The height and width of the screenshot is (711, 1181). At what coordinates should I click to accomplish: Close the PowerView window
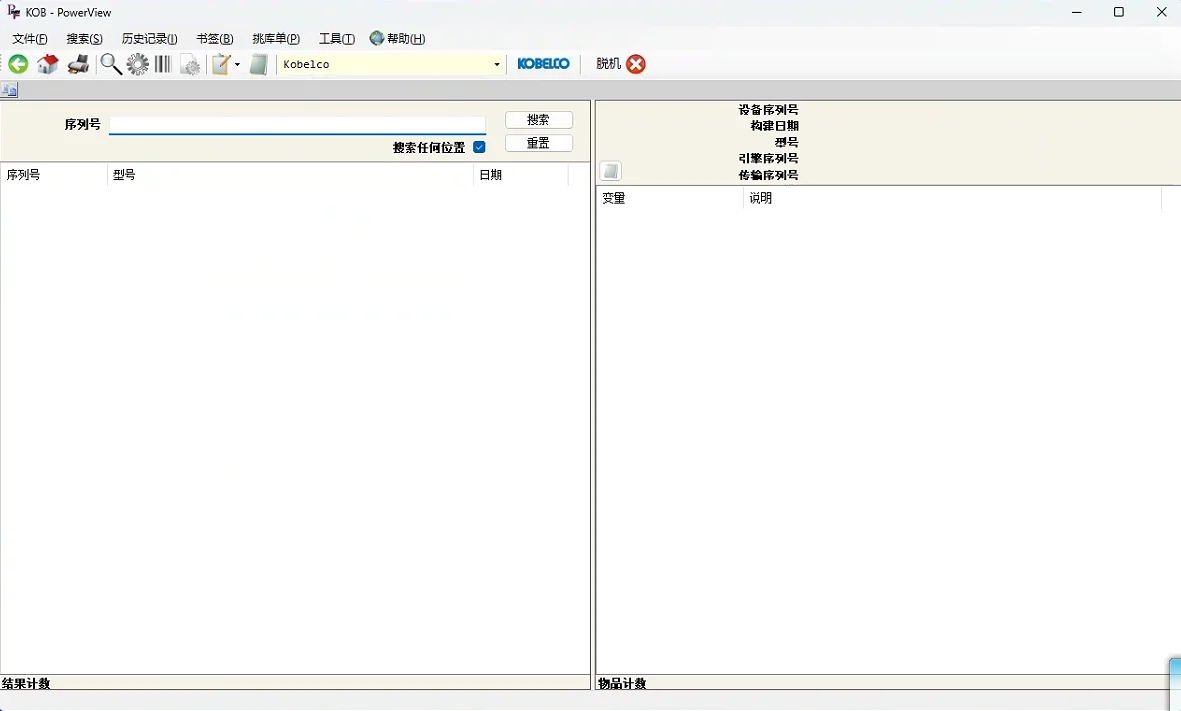coord(1161,12)
